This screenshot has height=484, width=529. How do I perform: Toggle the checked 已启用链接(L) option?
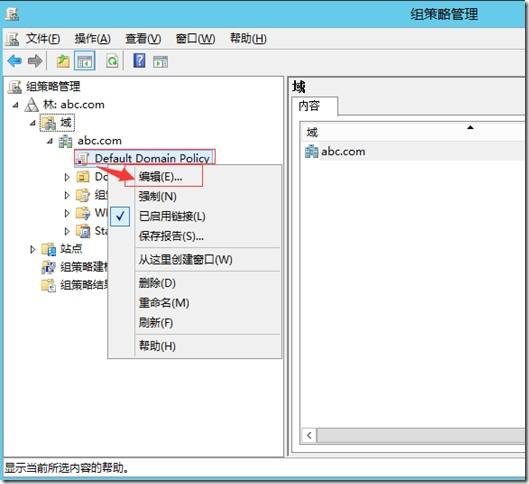pyautogui.click(x=172, y=216)
